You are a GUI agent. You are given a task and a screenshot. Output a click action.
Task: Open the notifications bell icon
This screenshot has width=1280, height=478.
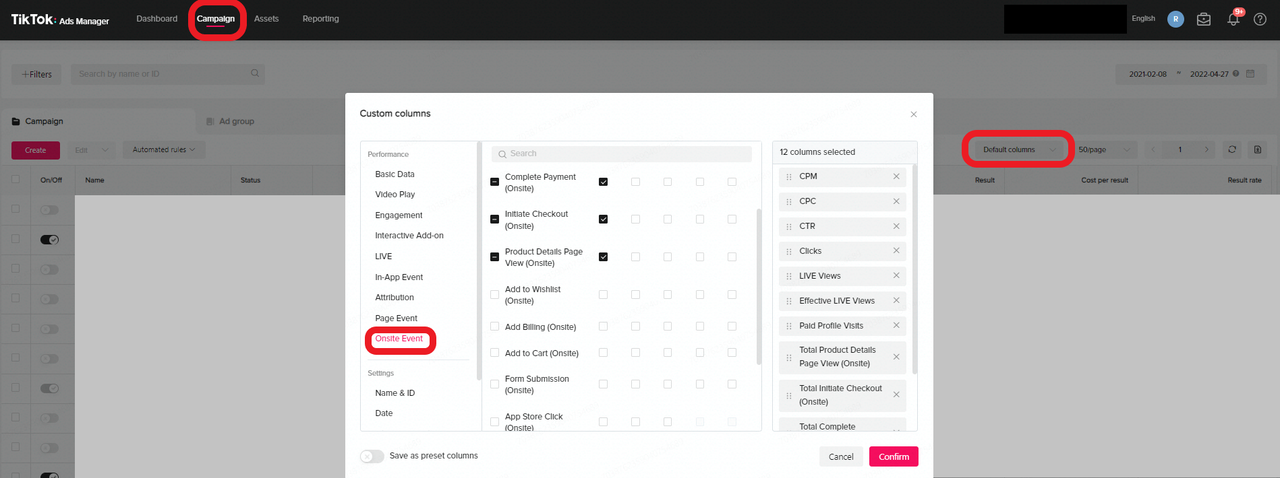click(x=1233, y=19)
